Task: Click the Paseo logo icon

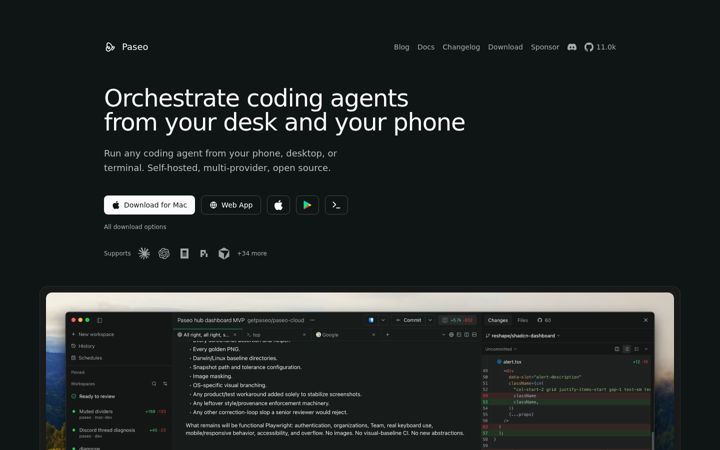Action: [x=110, y=47]
